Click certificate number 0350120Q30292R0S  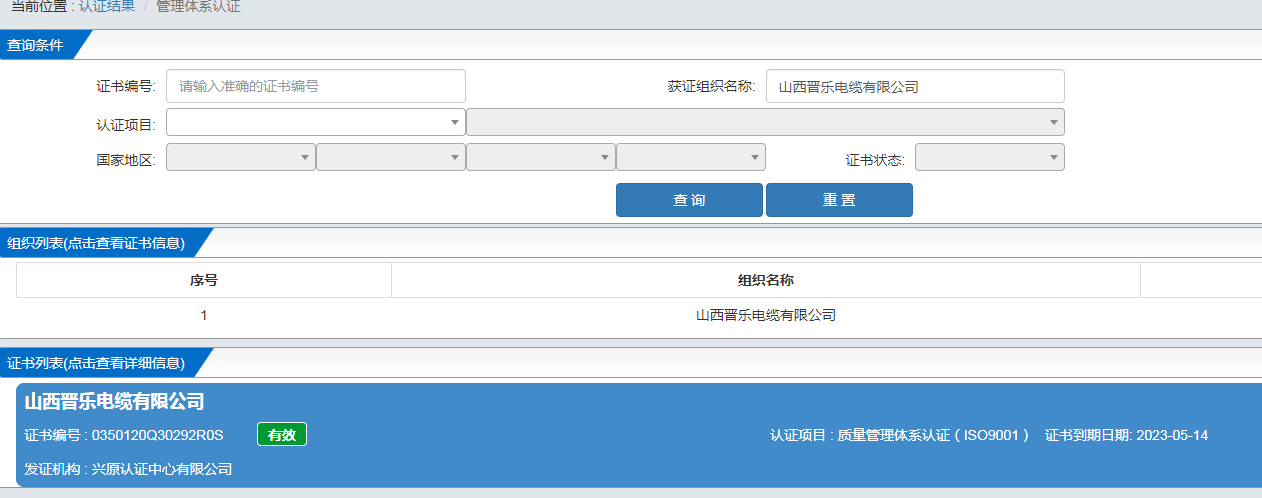coord(157,435)
